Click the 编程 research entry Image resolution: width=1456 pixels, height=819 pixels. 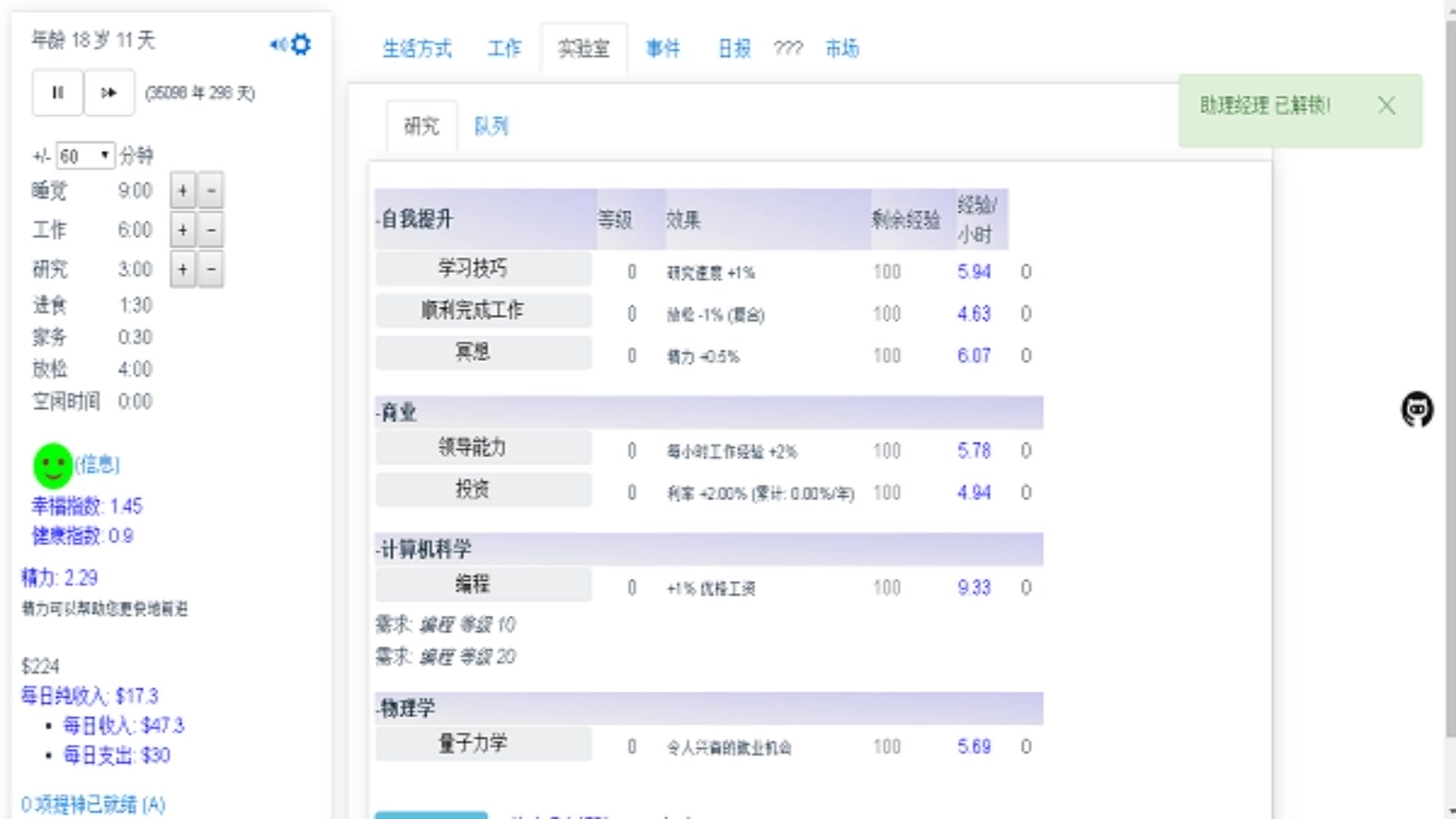pyautogui.click(x=483, y=584)
